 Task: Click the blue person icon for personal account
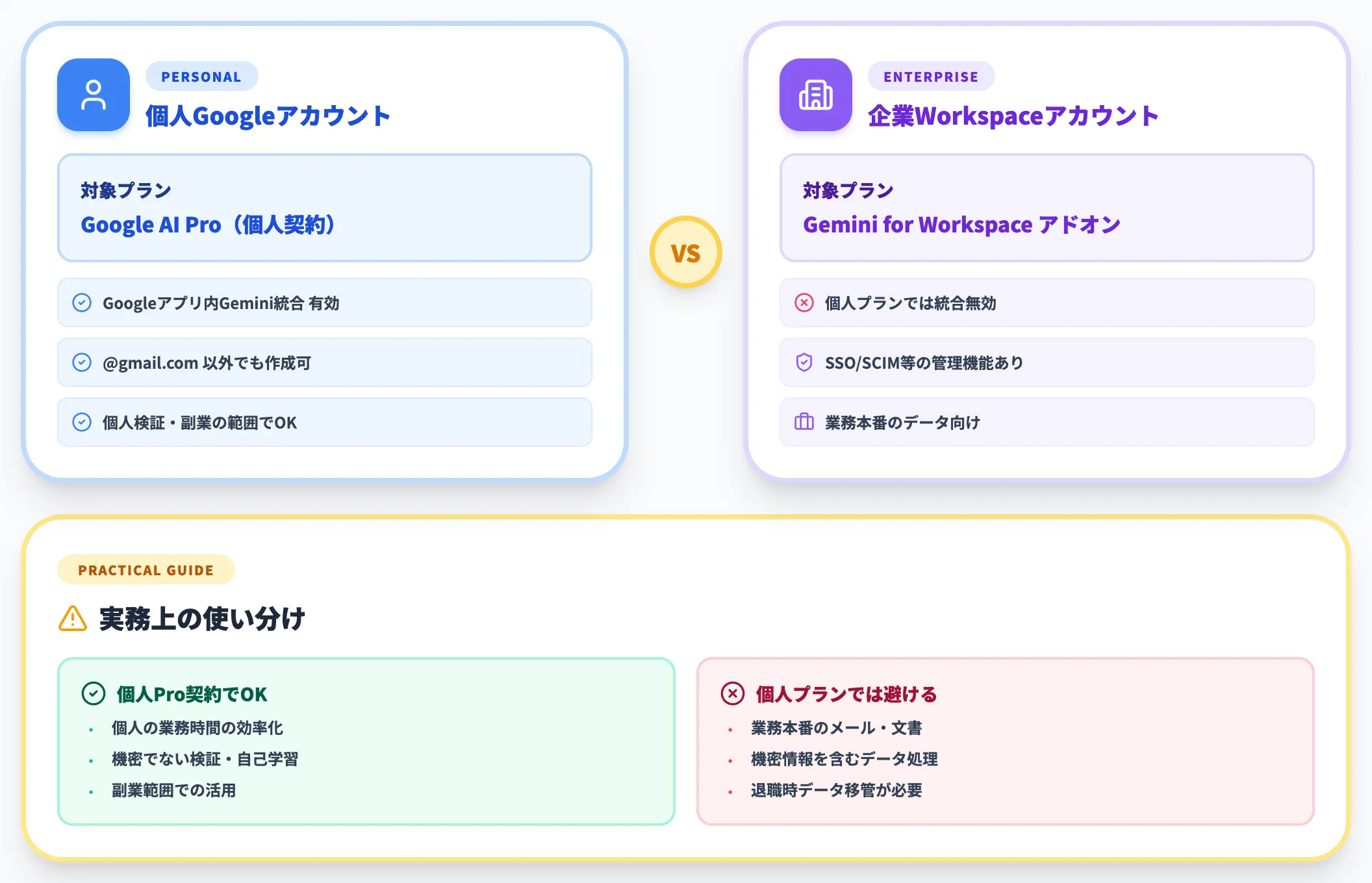[94, 95]
